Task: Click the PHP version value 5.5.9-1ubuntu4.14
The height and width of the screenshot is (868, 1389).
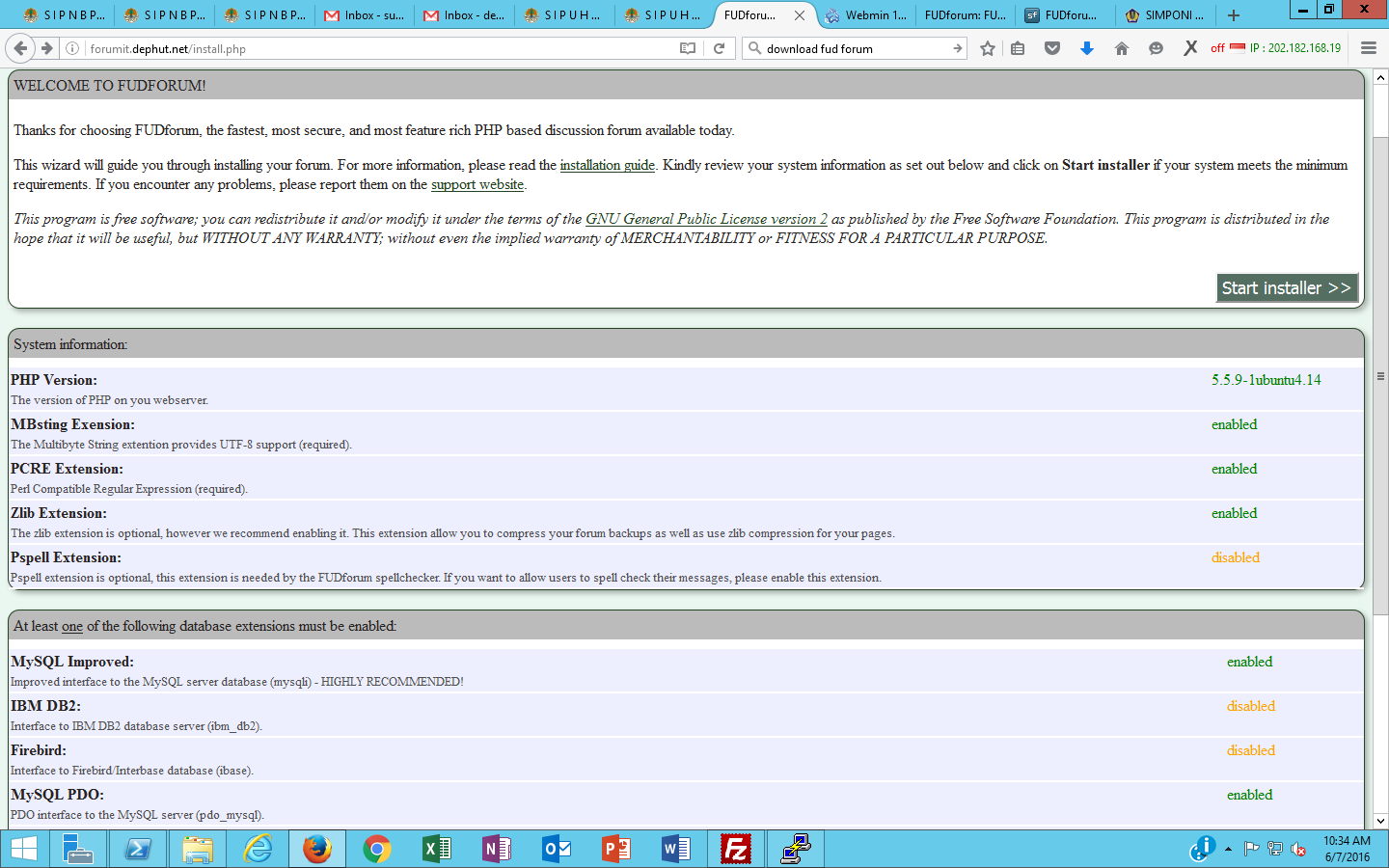Action: [1266, 380]
